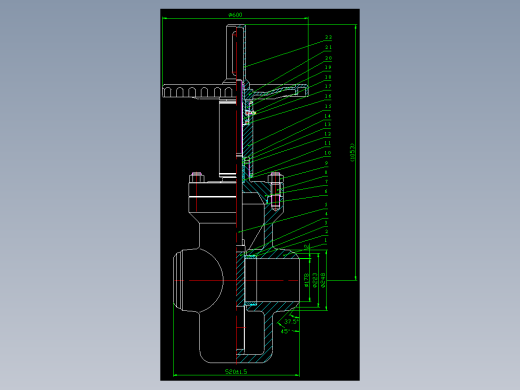Select part callout number 6
Image resolution: width=520 pixels, height=390 pixels.
326,191
